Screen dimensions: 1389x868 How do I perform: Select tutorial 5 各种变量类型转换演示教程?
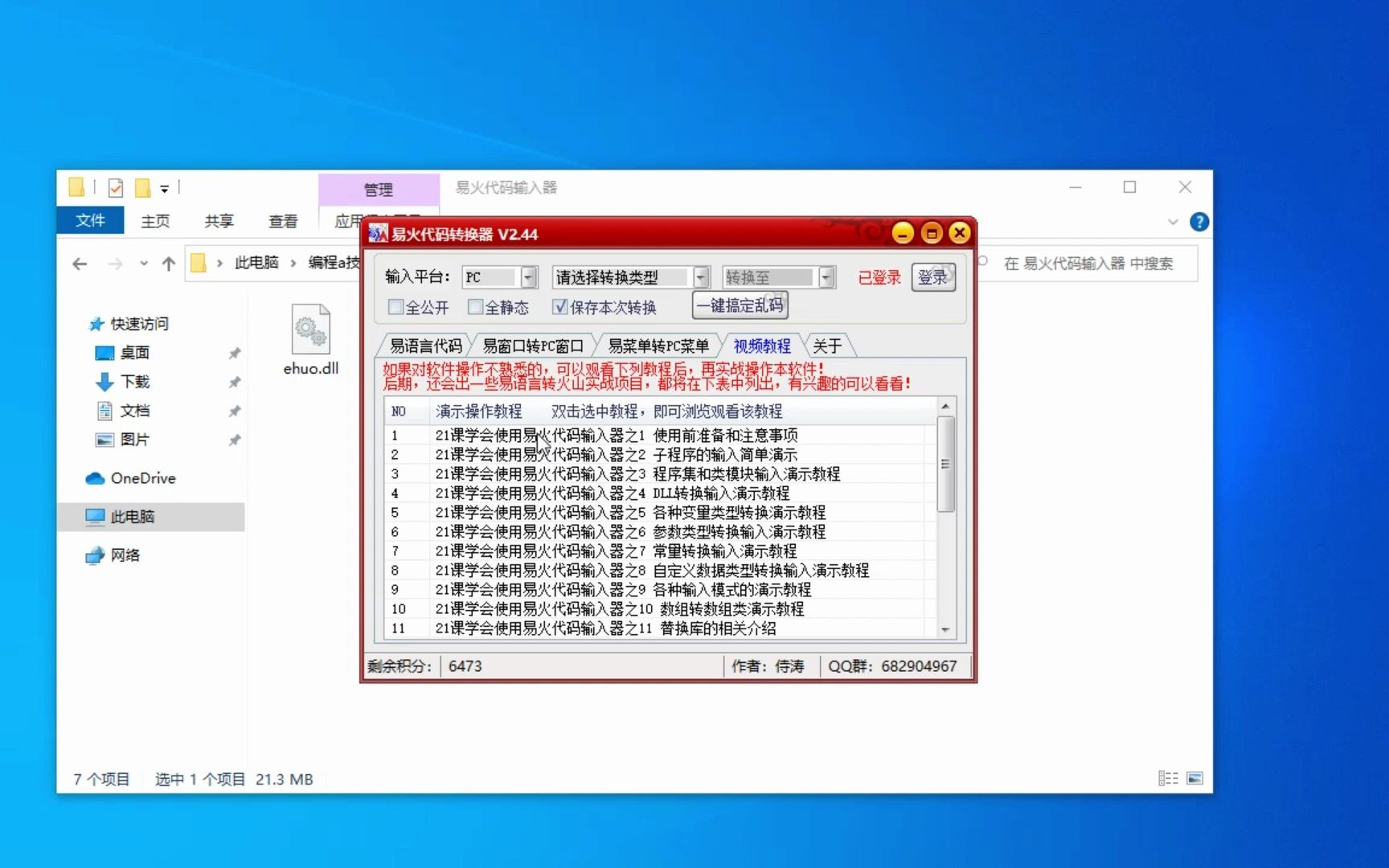[x=659, y=512]
